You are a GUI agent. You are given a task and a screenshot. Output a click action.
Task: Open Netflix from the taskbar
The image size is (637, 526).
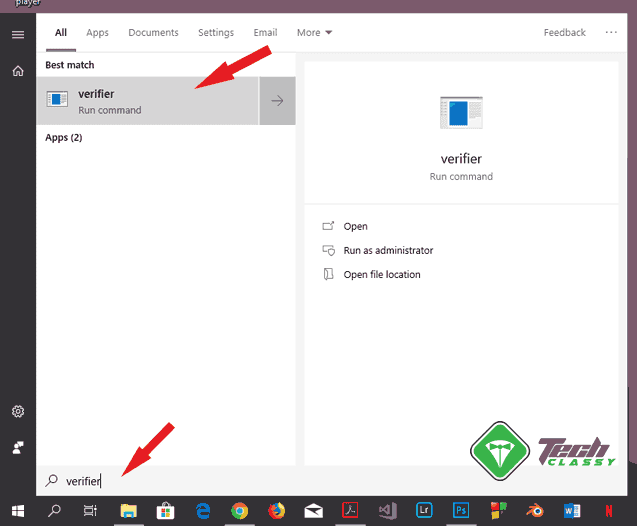click(x=609, y=511)
